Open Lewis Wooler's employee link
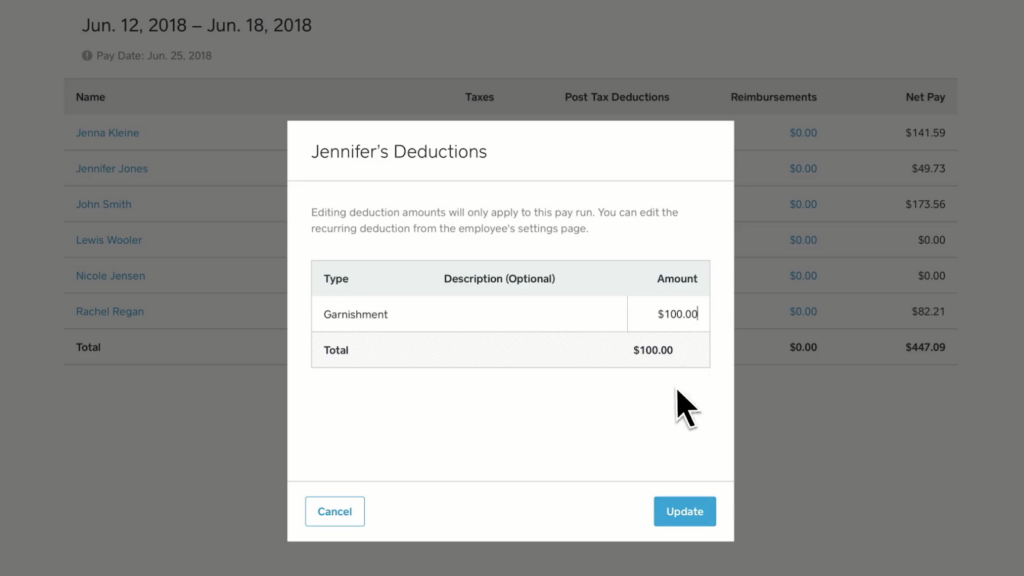The height and width of the screenshot is (576, 1024). [x=108, y=240]
